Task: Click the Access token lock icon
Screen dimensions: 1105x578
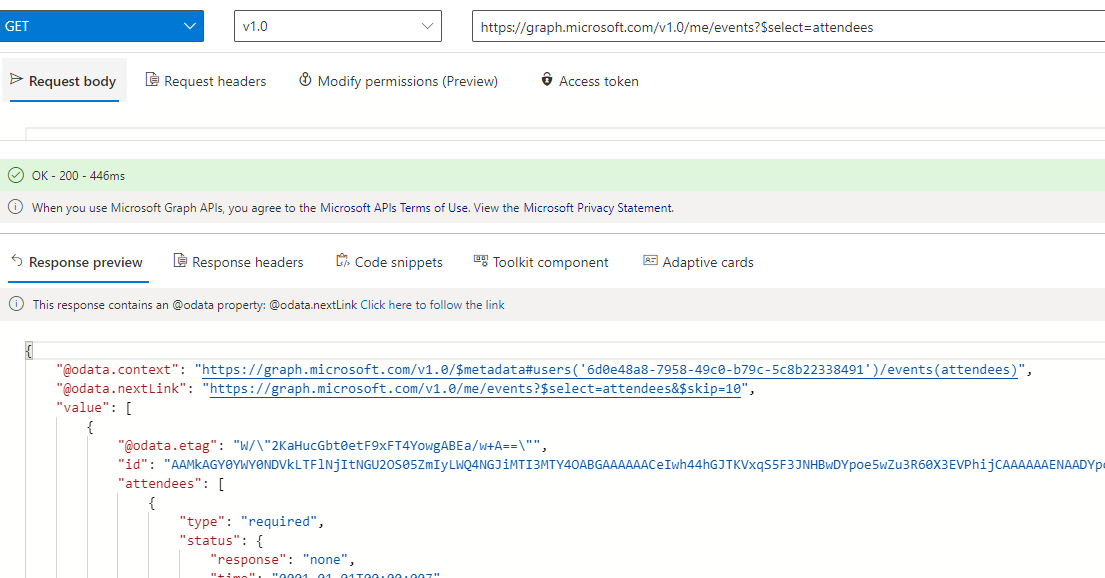Action: tap(547, 79)
